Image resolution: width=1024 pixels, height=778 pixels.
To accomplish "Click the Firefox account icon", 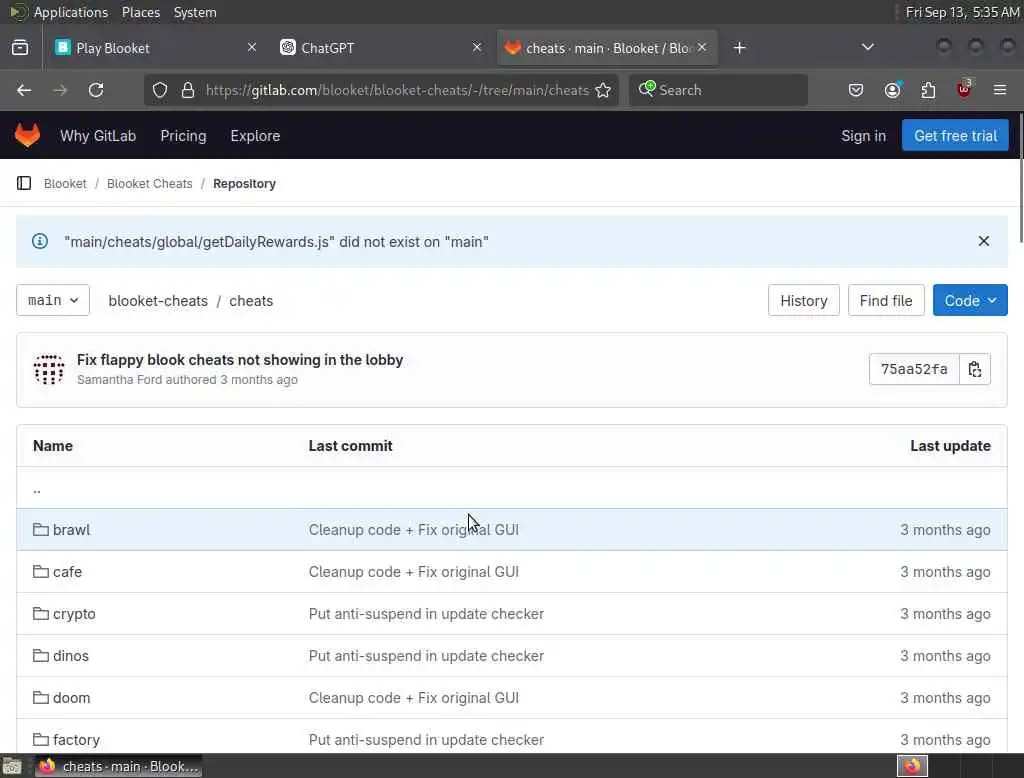I will (893, 90).
